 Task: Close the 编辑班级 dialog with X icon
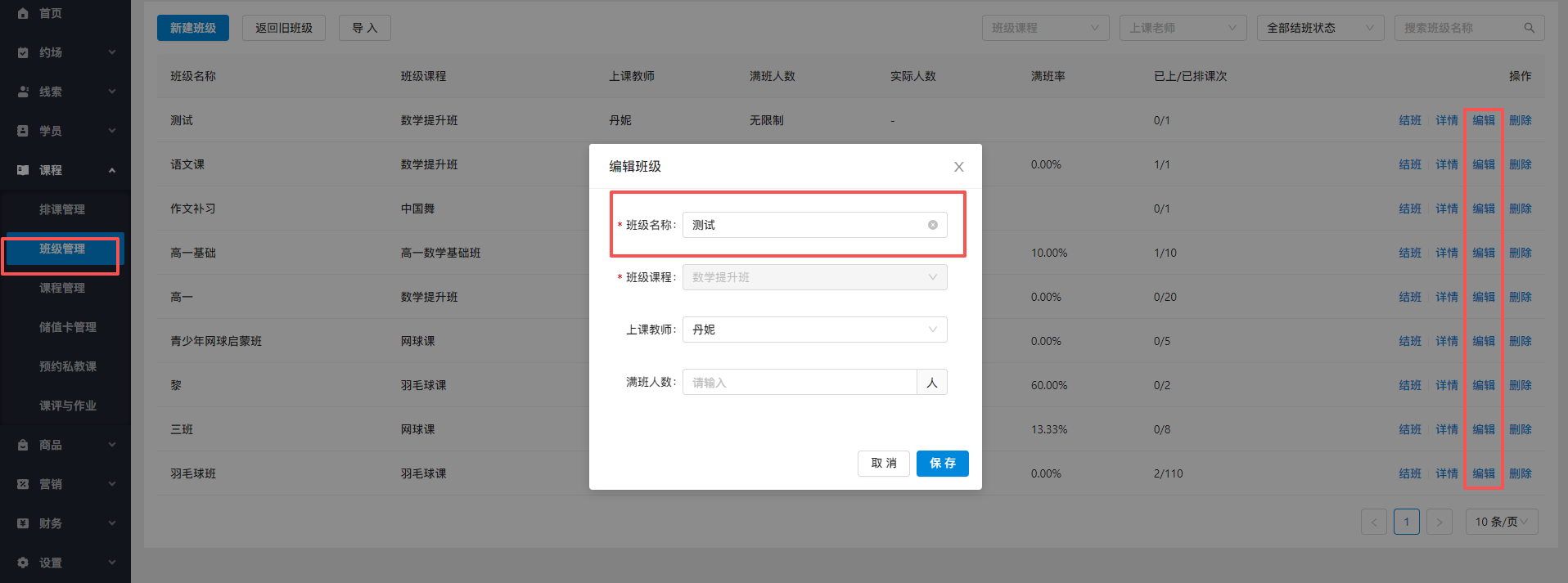(958, 167)
